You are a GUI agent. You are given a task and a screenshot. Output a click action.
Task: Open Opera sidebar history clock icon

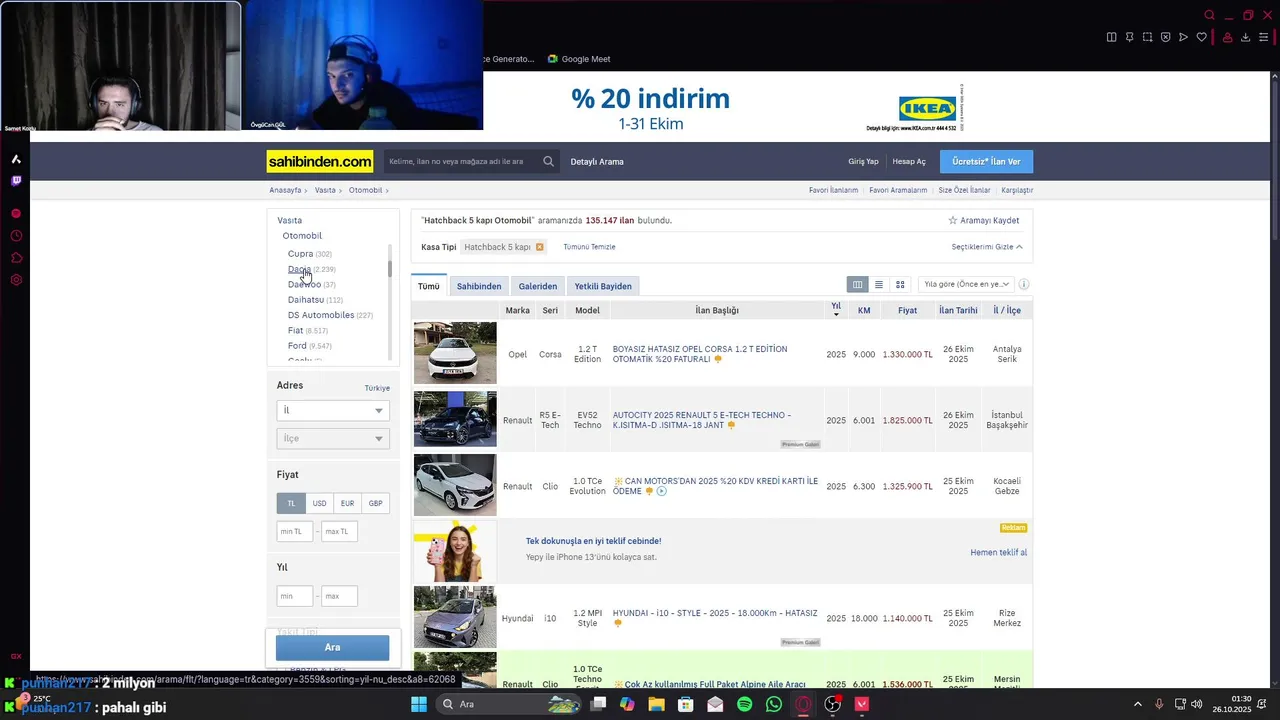16,236
